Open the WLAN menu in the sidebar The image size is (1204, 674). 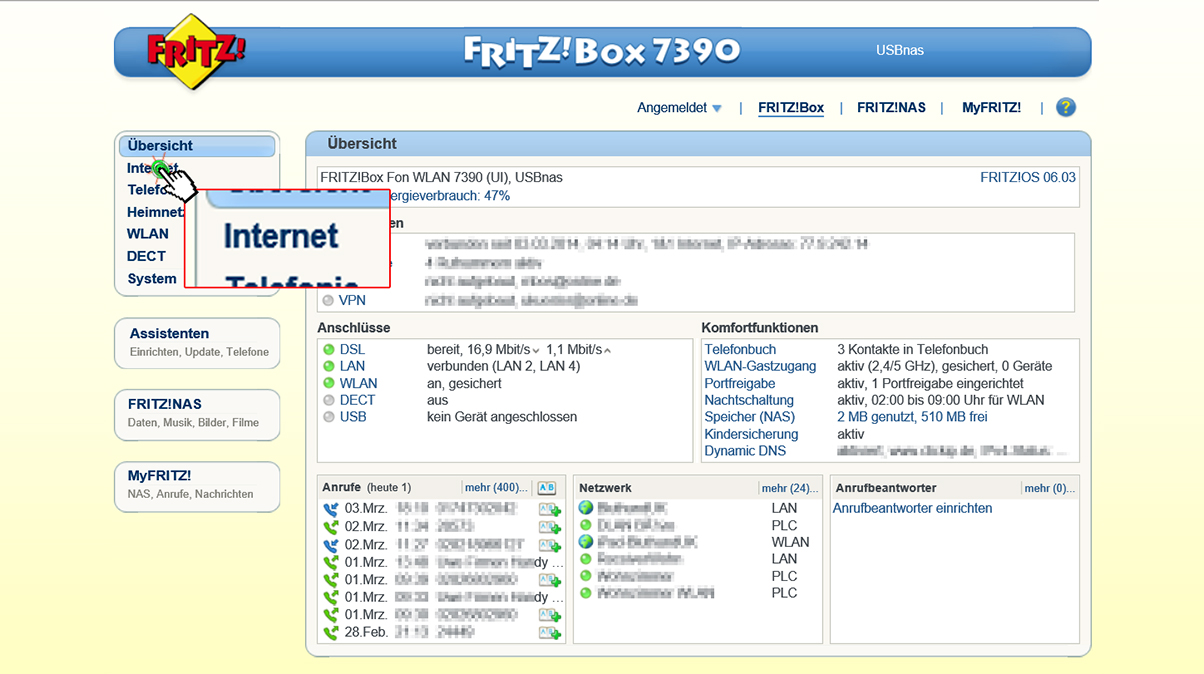(148, 234)
